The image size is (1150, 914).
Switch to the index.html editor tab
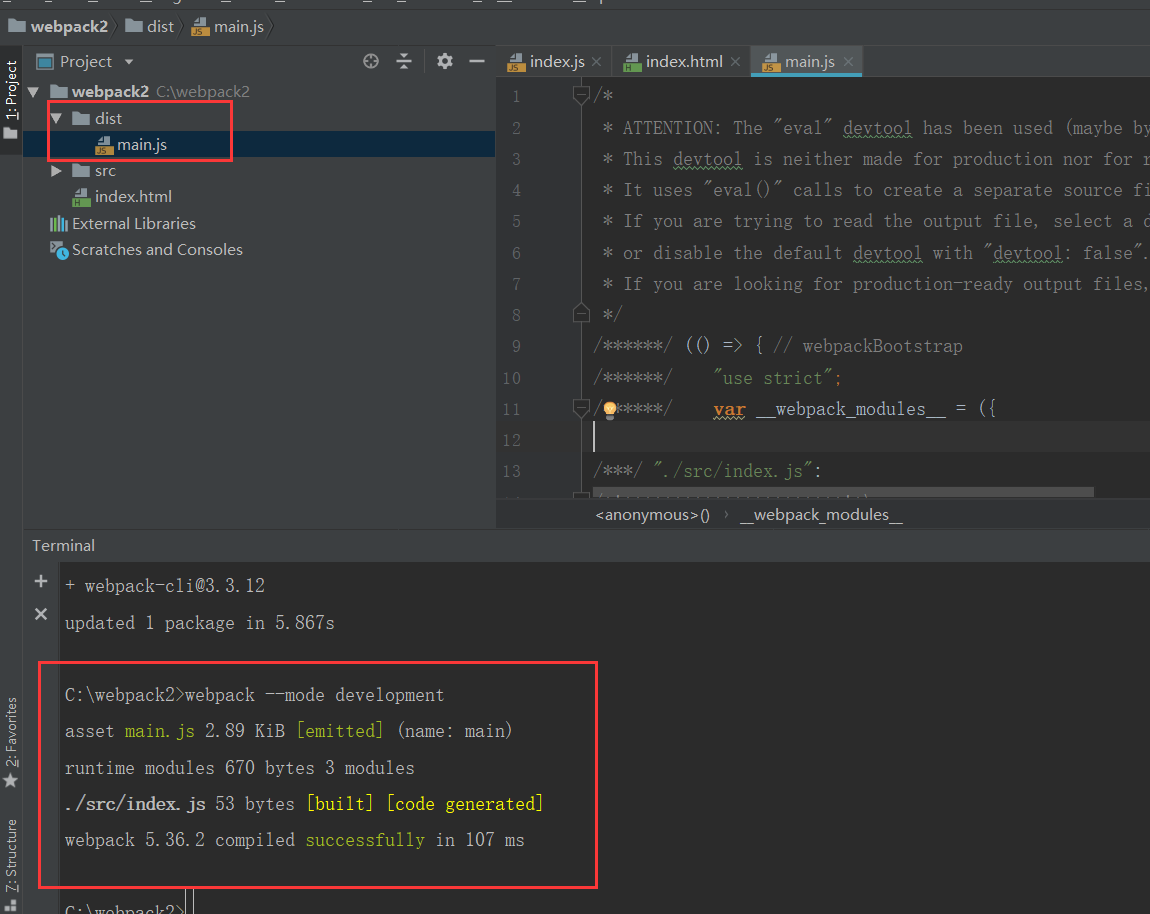pos(681,61)
